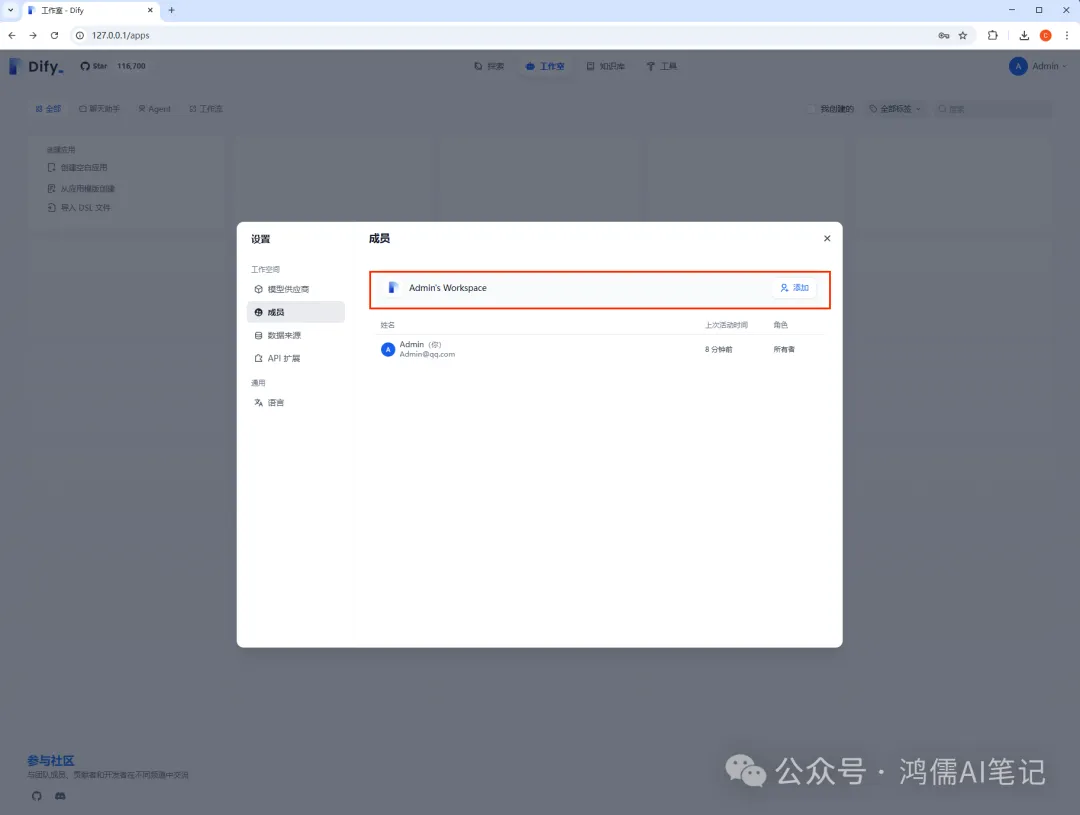
Task: Open API 扩展 in settings sidebar
Action: [295, 358]
